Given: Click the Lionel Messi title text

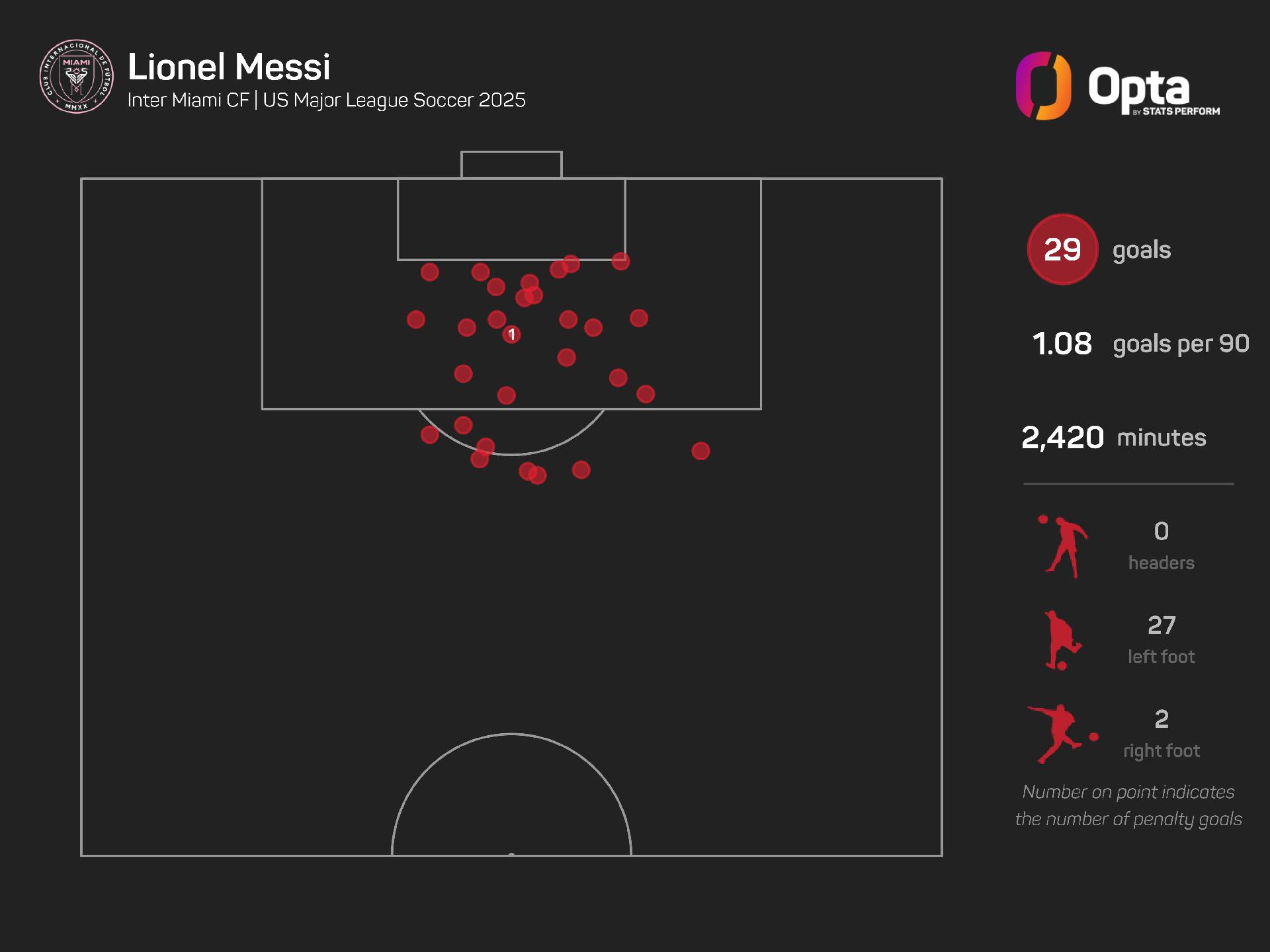Looking at the screenshot, I should pyautogui.click(x=229, y=67).
